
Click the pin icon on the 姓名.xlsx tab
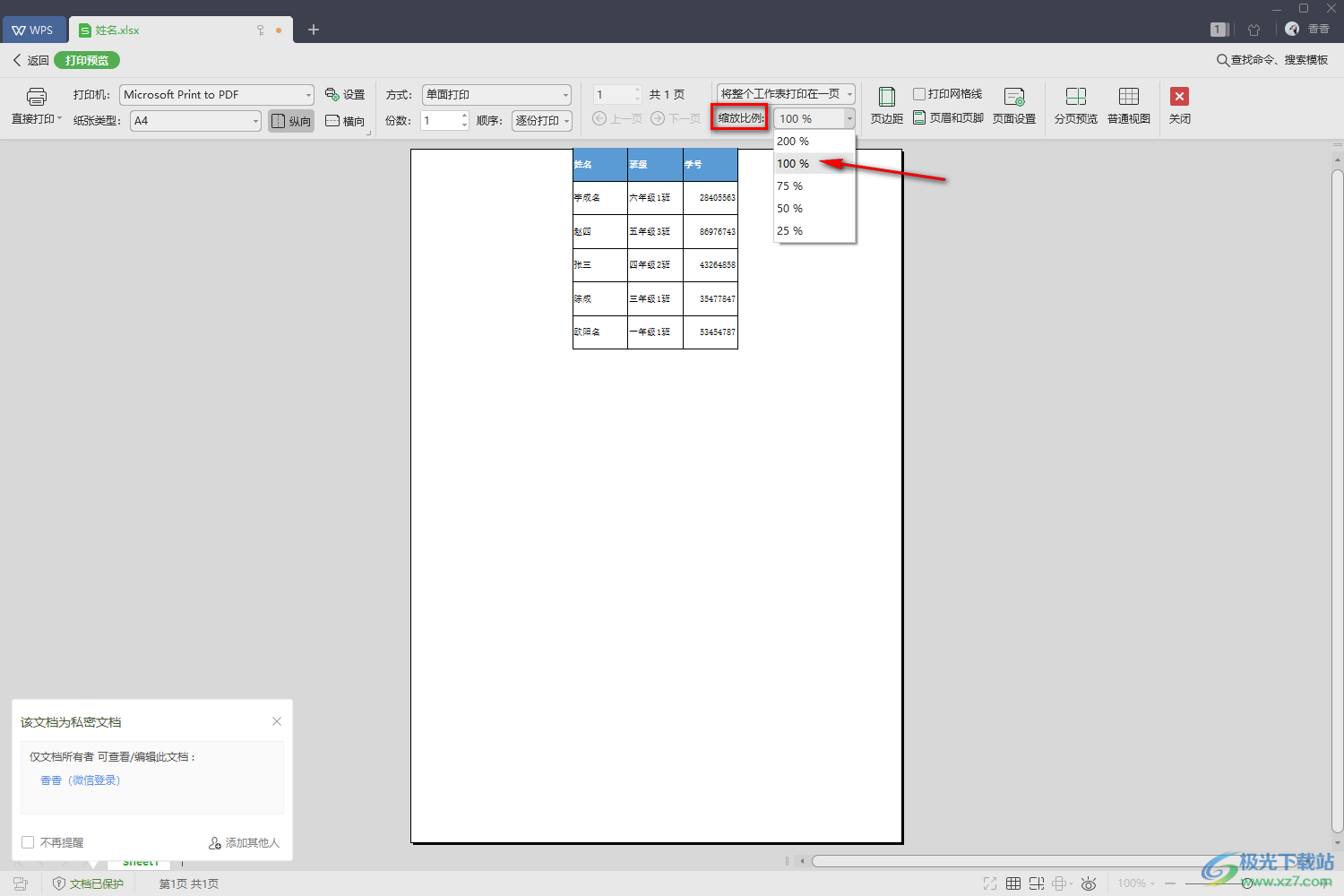tap(261, 30)
